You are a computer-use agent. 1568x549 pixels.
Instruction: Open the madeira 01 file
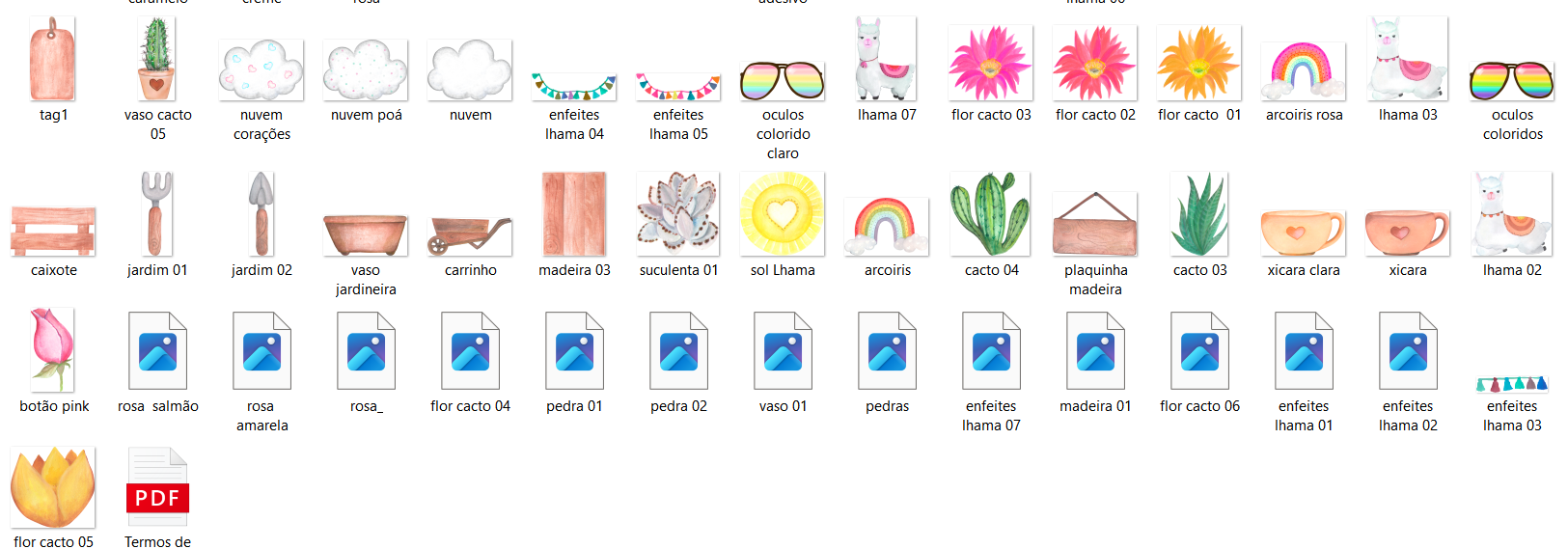tap(1095, 351)
